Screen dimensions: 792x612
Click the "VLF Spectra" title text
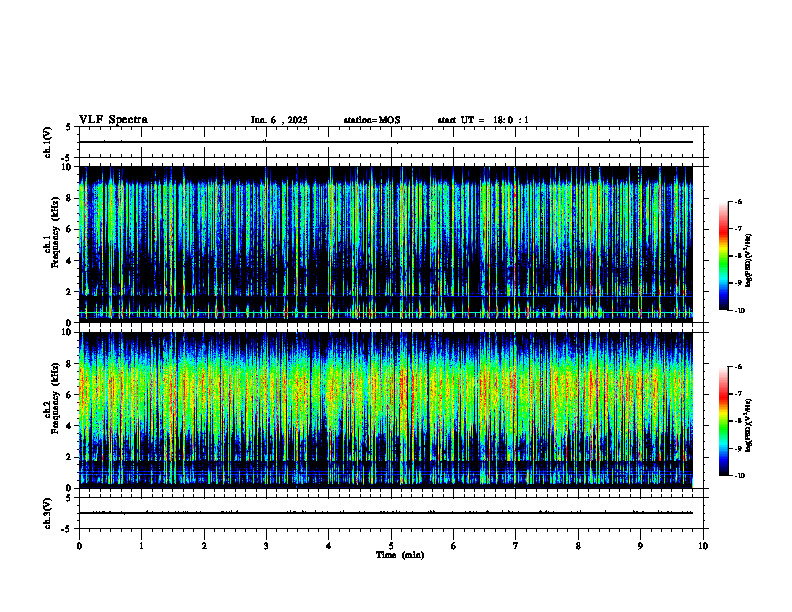[113, 120]
